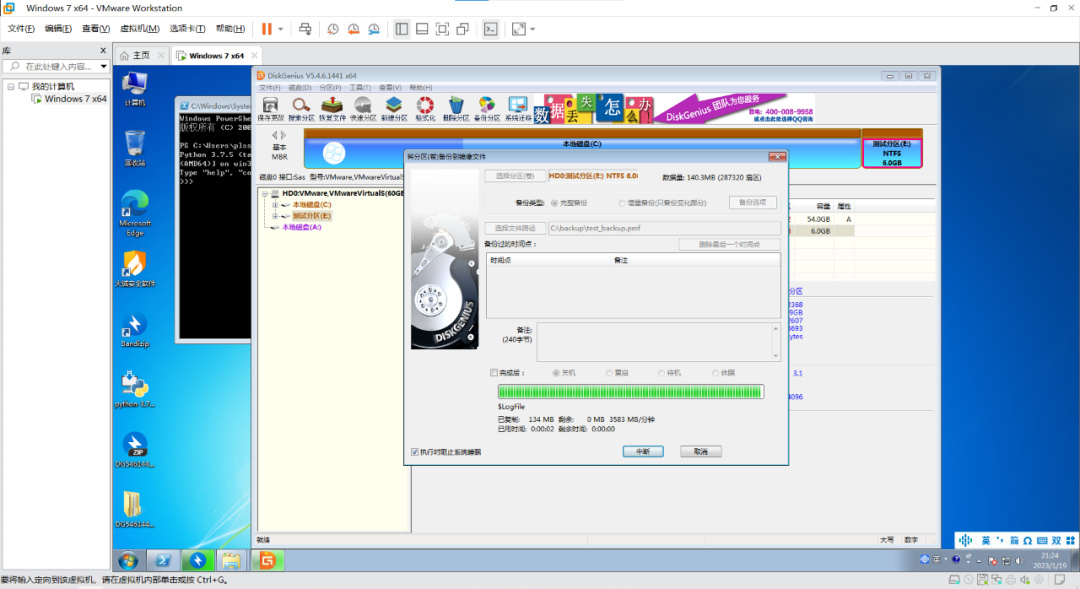Click the 备注 notes text area
The image size is (1080, 589).
point(658,342)
